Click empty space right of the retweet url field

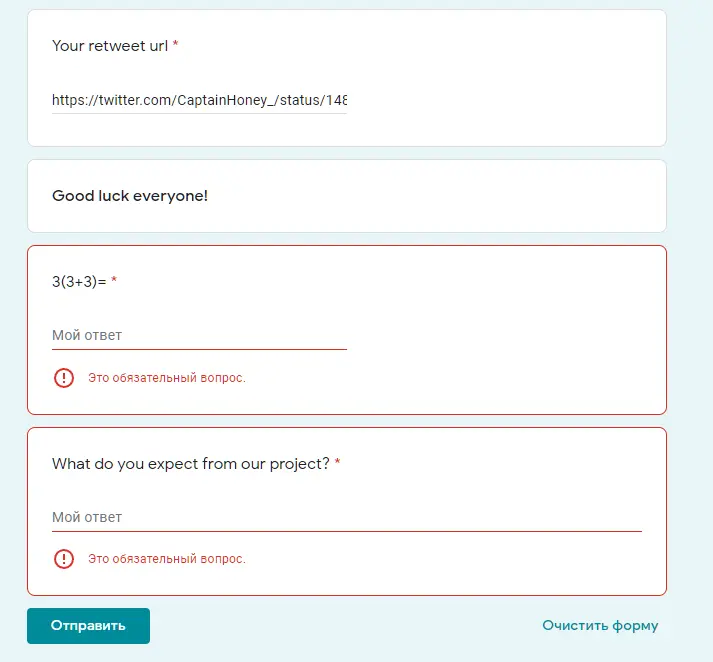click(500, 100)
